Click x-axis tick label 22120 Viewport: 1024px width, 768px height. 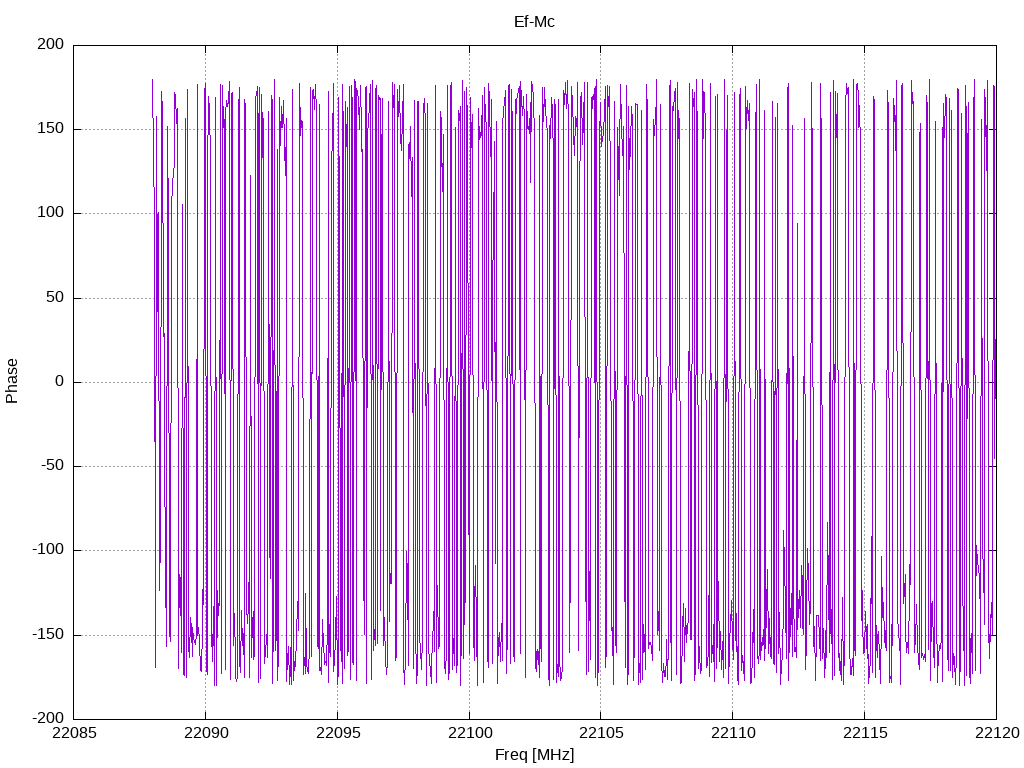997,733
